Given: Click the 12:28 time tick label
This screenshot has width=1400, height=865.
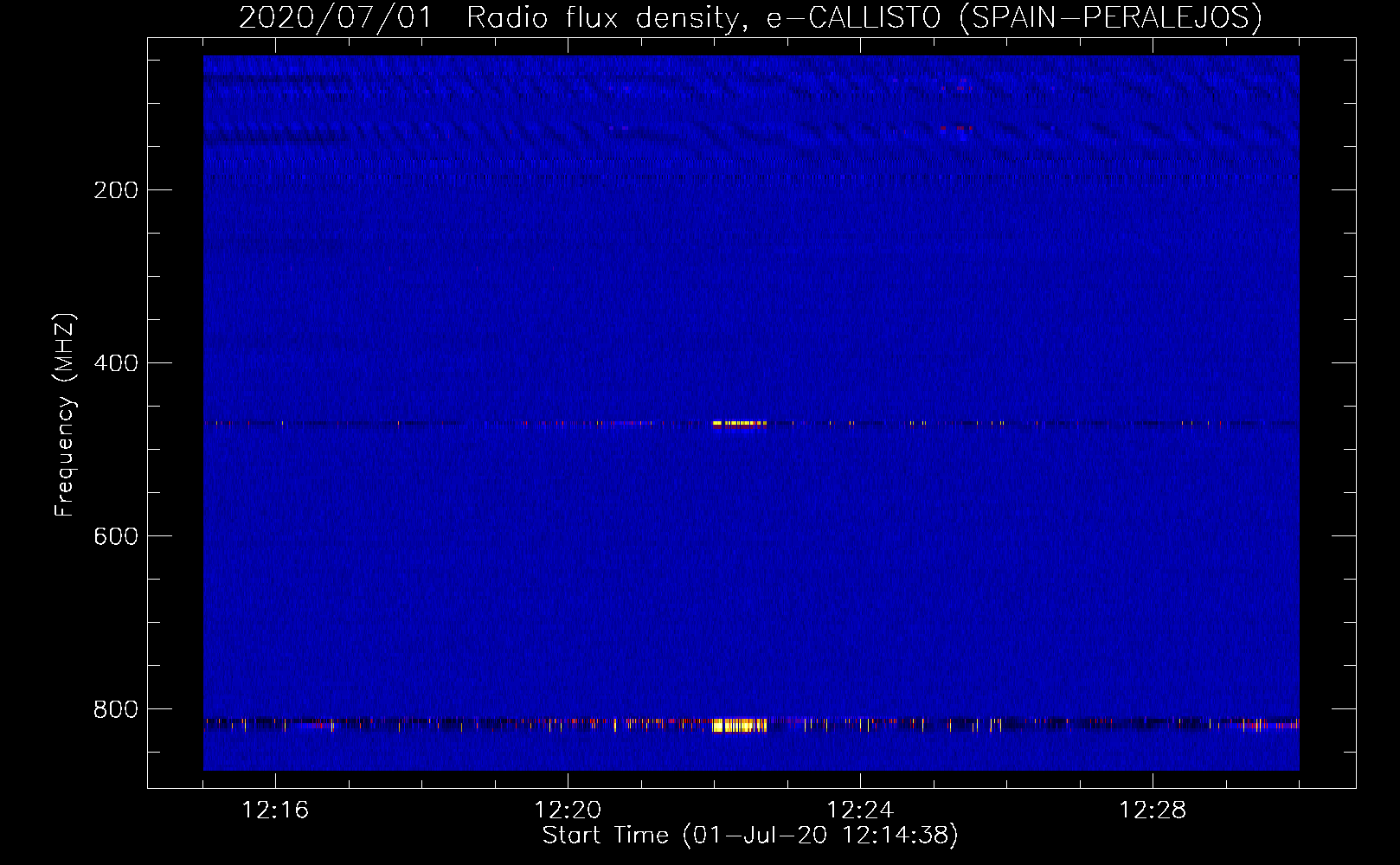Looking at the screenshot, I should coord(1153,811).
